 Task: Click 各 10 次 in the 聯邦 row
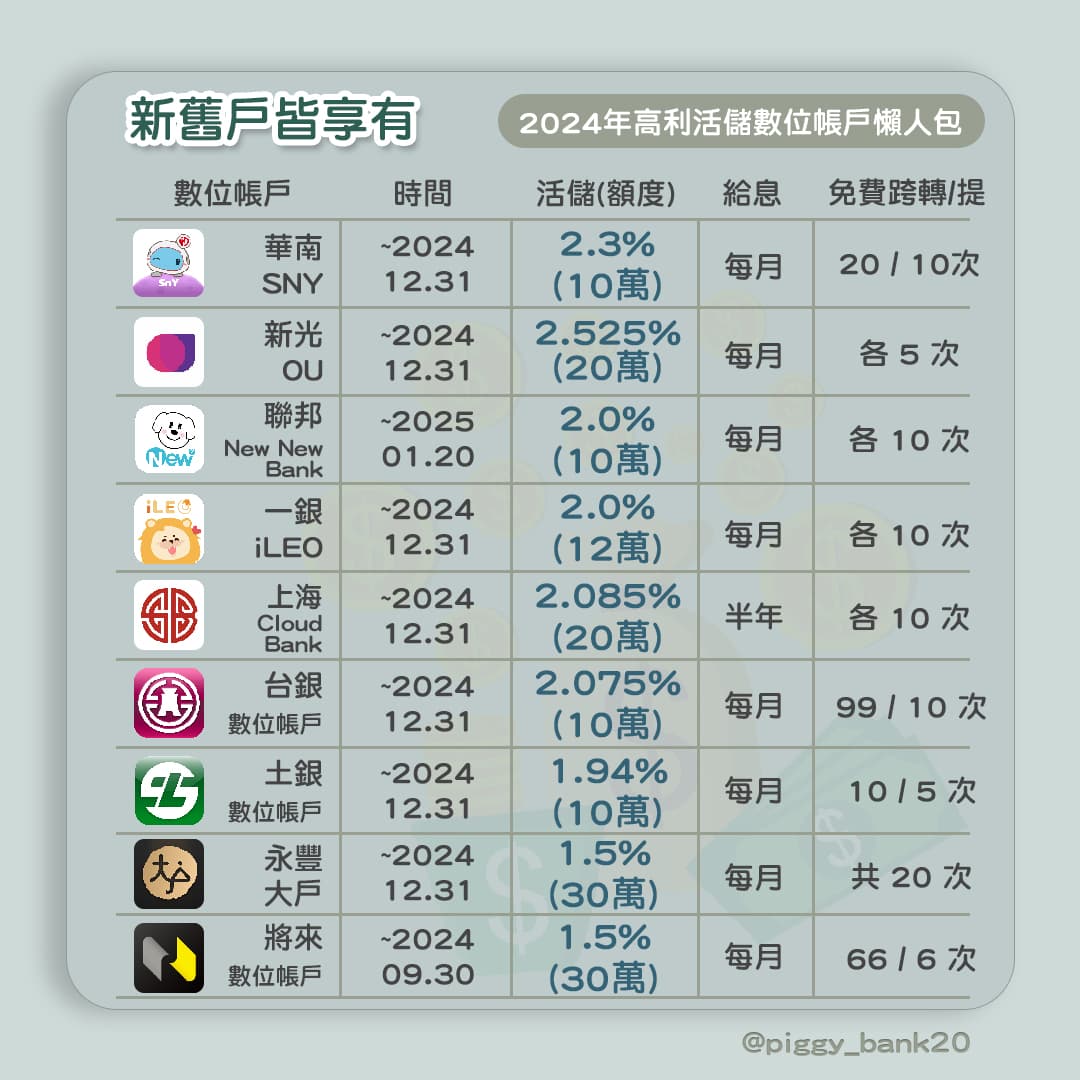pyautogui.click(x=909, y=439)
